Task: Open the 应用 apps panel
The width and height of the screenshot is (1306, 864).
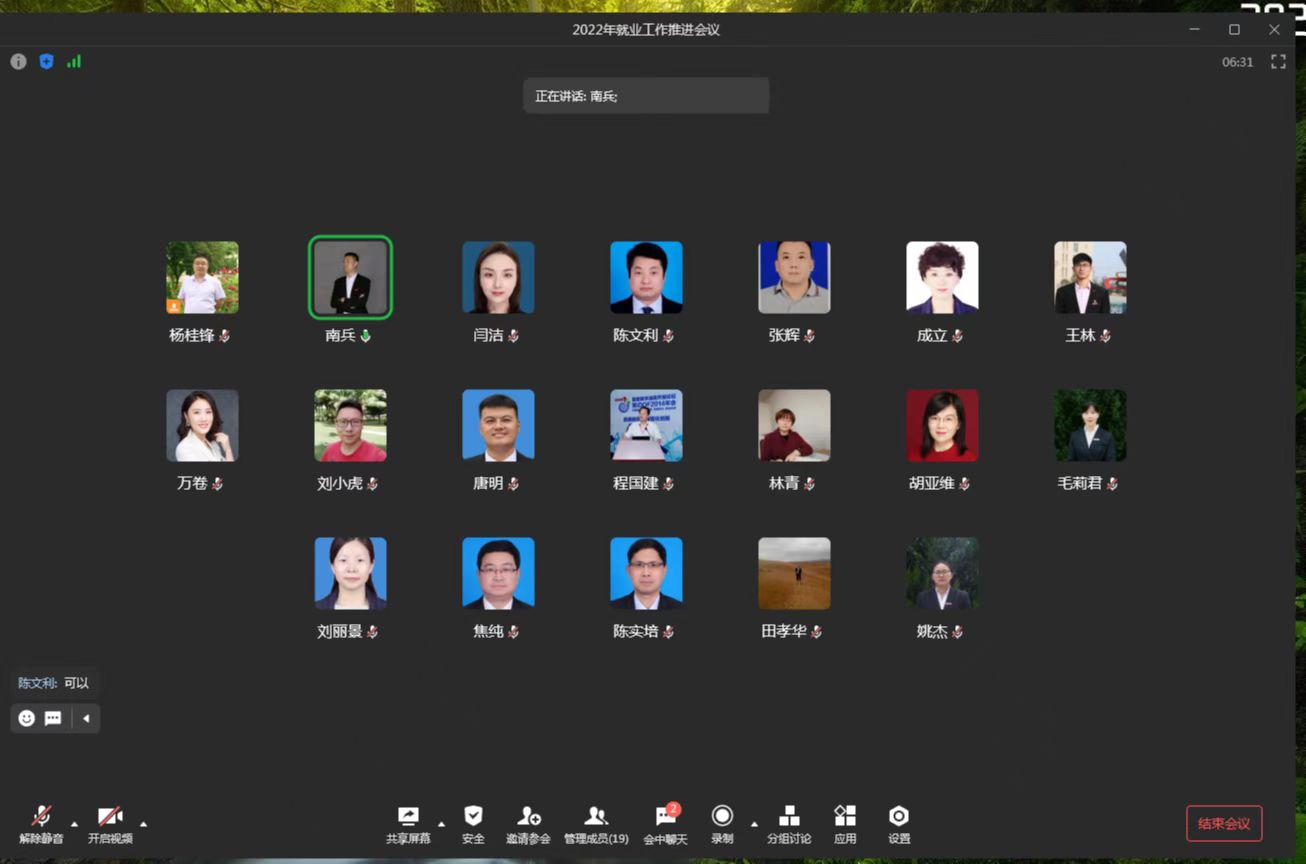Action: [845, 824]
